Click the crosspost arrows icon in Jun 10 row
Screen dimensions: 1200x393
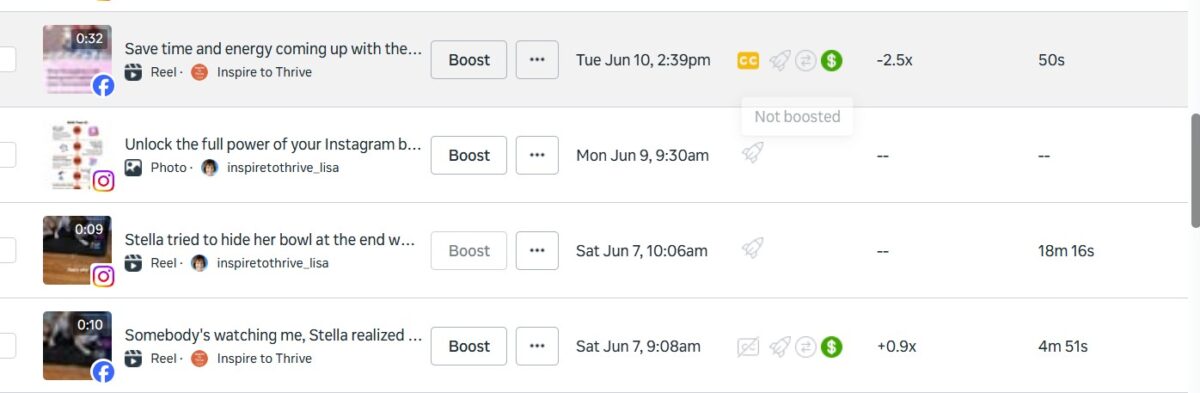[806, 60]
